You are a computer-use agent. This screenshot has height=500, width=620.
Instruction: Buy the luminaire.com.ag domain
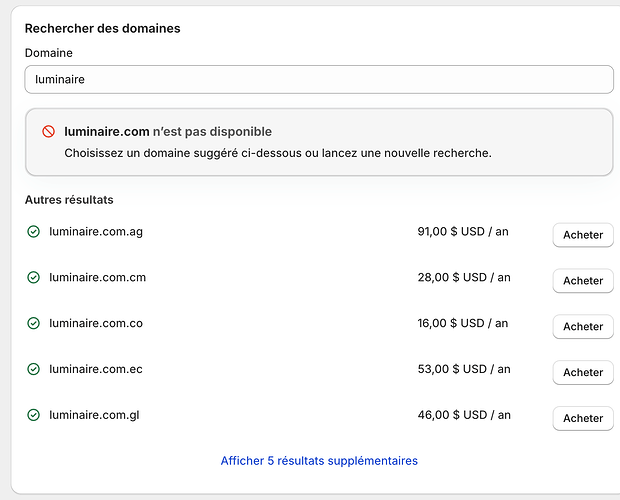click(x=583, y=235)
